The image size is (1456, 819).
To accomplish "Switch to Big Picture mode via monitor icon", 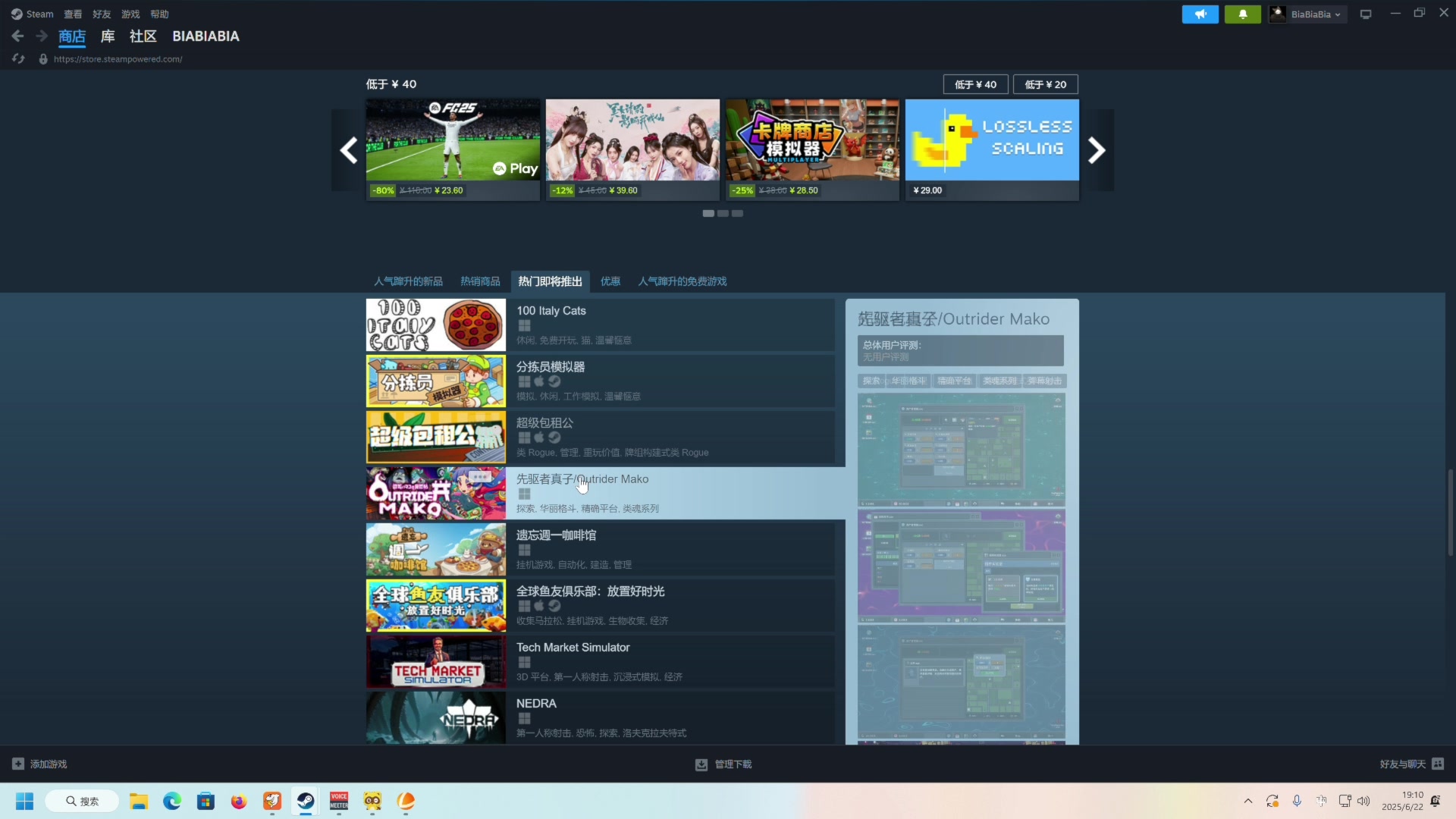I will (1366, 14).
